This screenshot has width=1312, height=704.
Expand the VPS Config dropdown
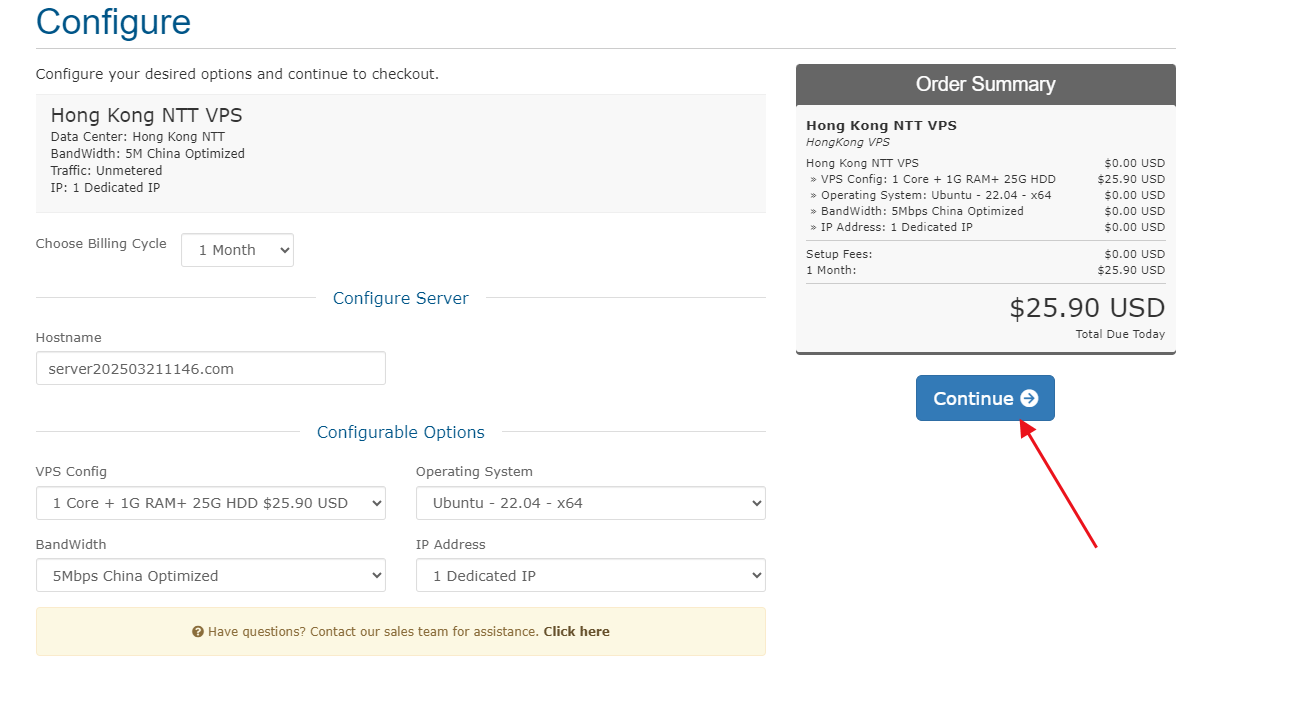pyautogui.click(x=210, y=503)
